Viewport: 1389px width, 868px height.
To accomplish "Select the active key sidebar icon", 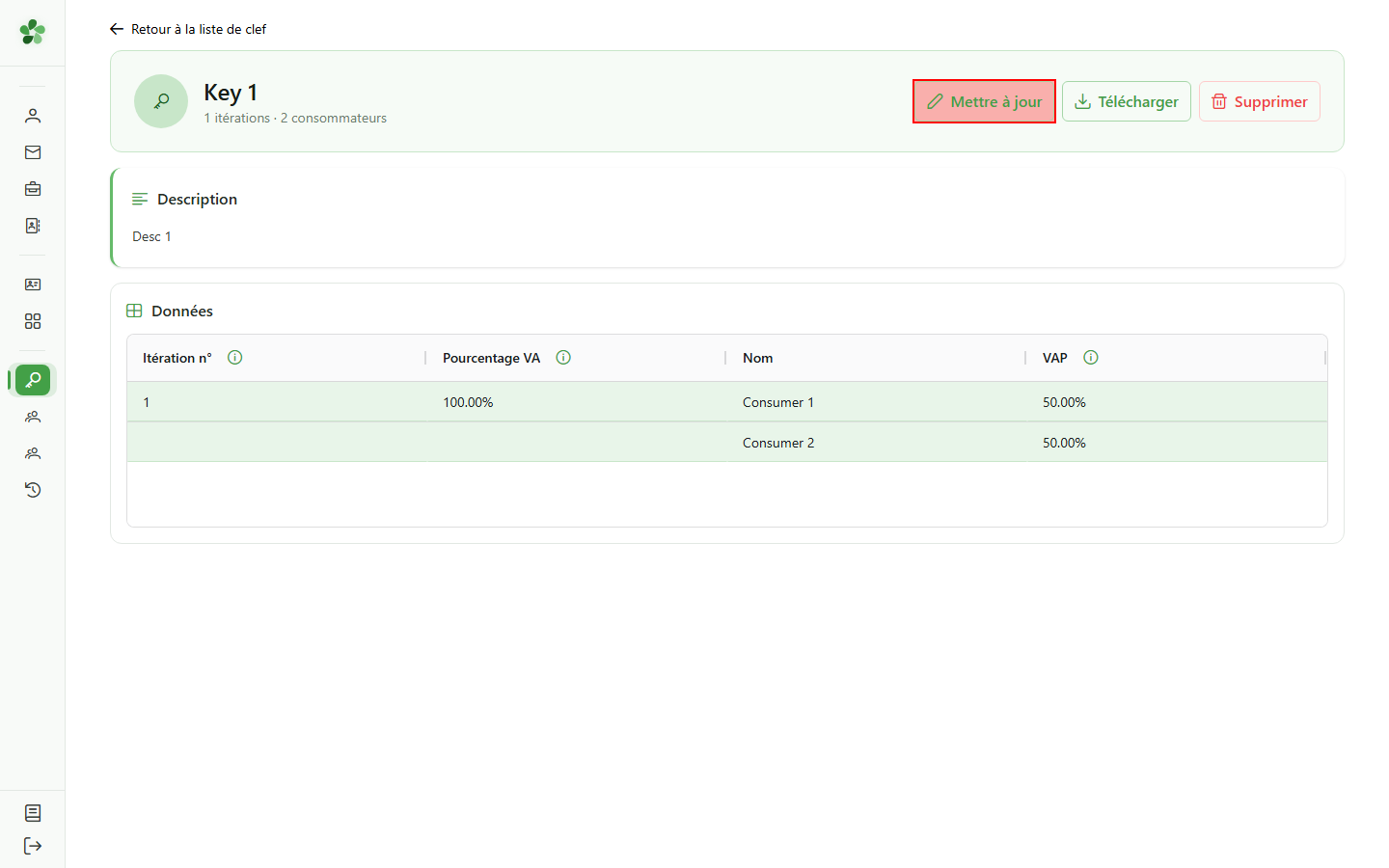I will [x=33, y=380].
